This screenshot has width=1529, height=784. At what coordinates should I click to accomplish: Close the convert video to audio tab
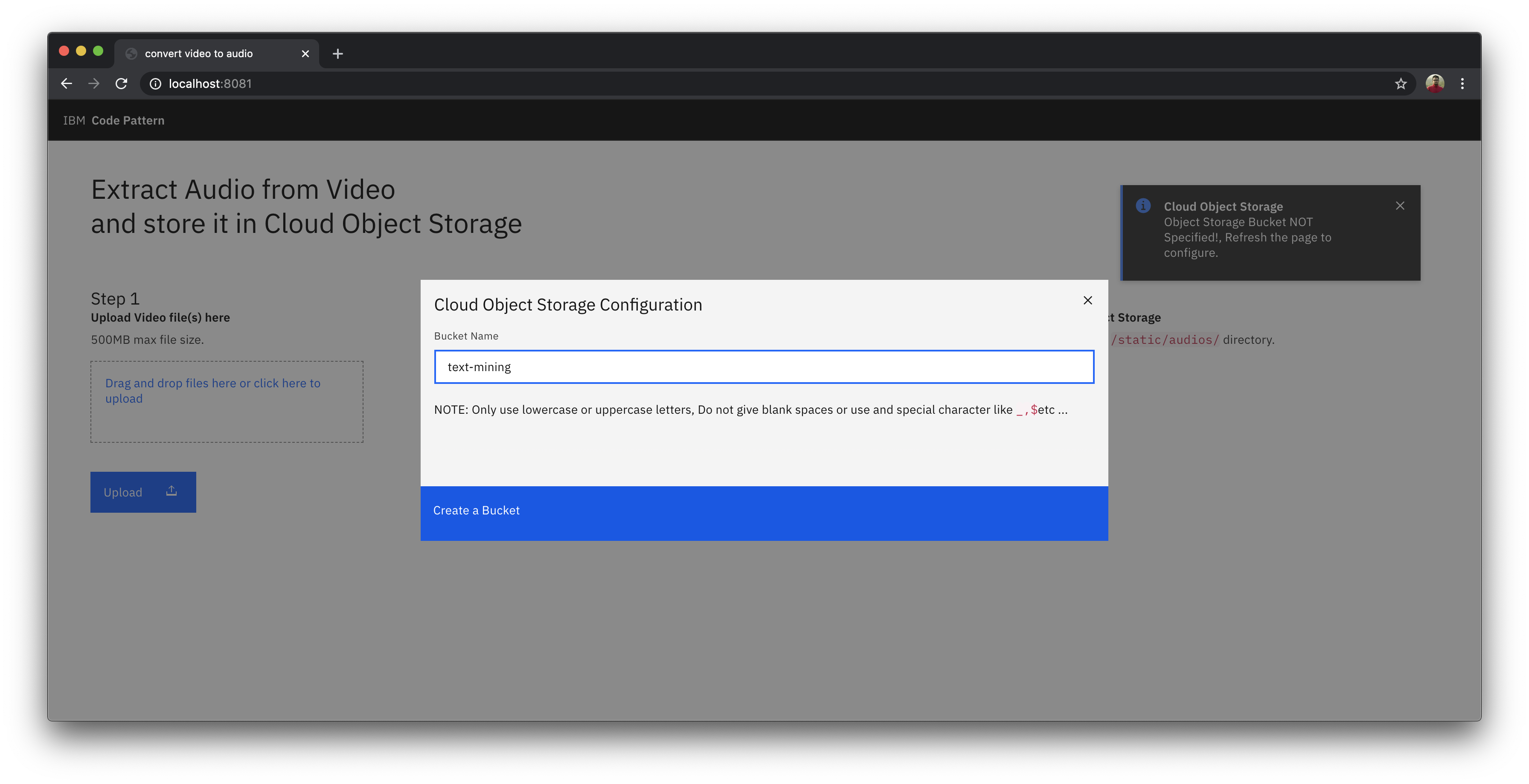(x=305, y=54)
